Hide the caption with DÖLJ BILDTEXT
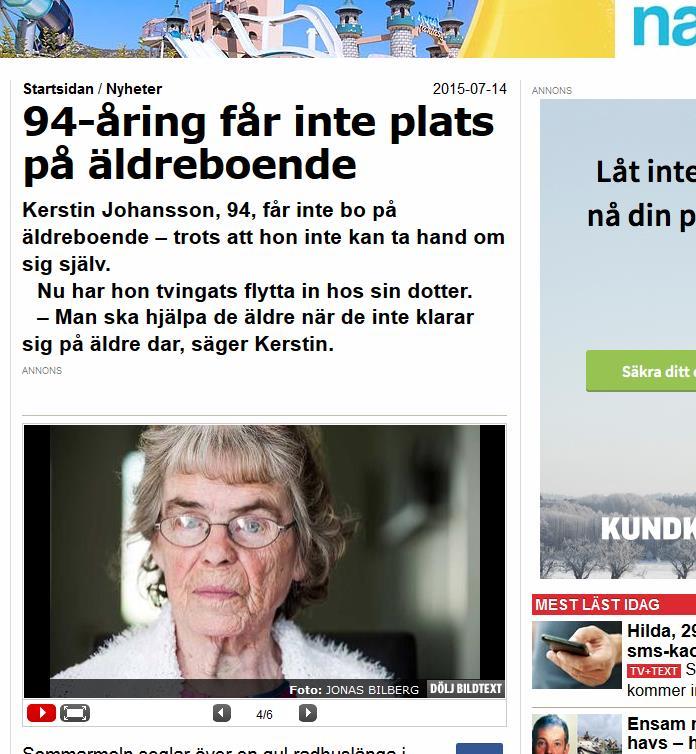The width and height of the screenshot is (696, 754). 465,689
